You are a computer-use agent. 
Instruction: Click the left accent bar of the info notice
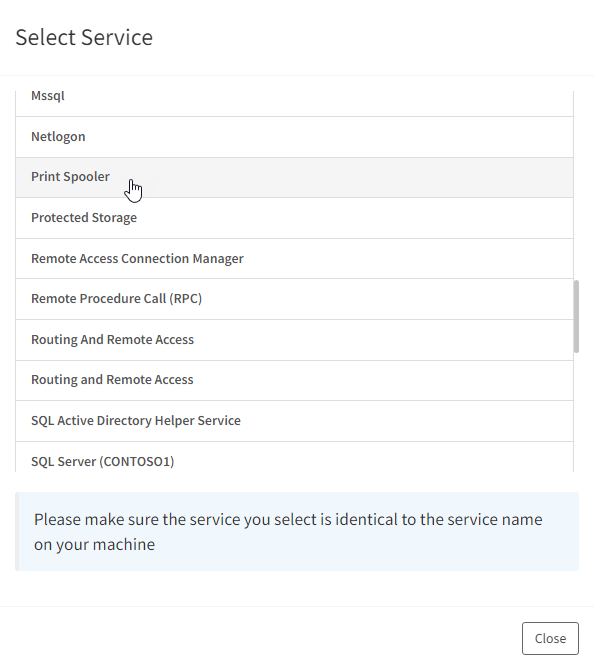pyautogui.click(x=17, y=532)
